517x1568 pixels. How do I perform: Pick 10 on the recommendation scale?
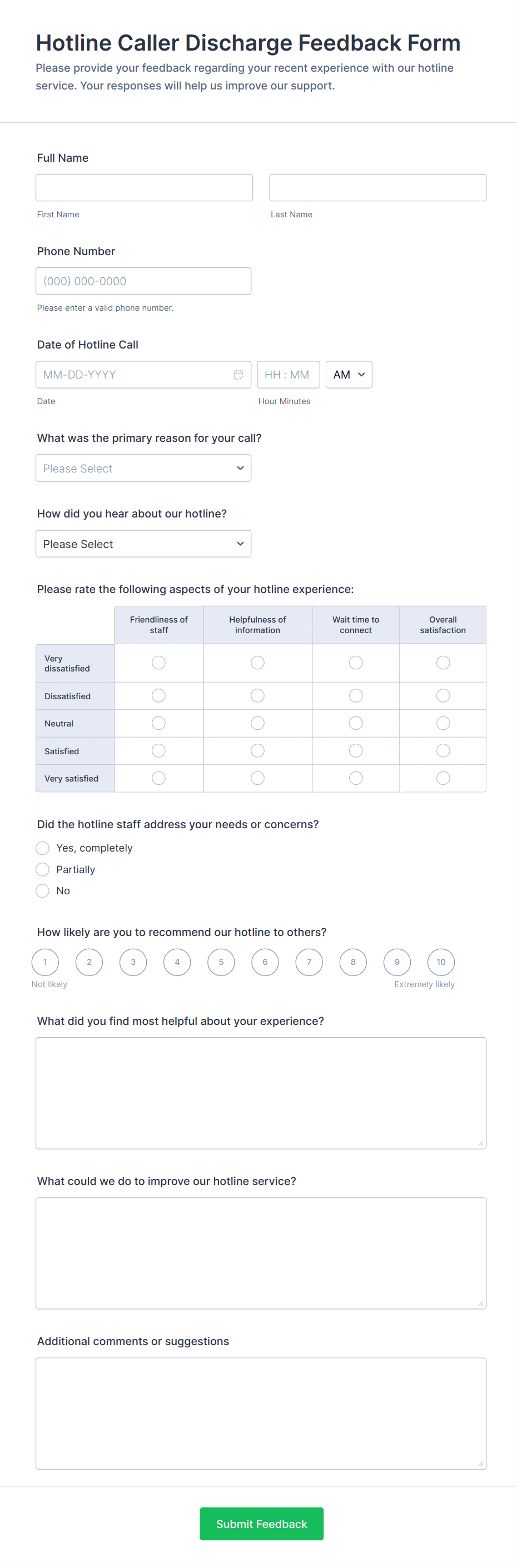tap(441, 962)
